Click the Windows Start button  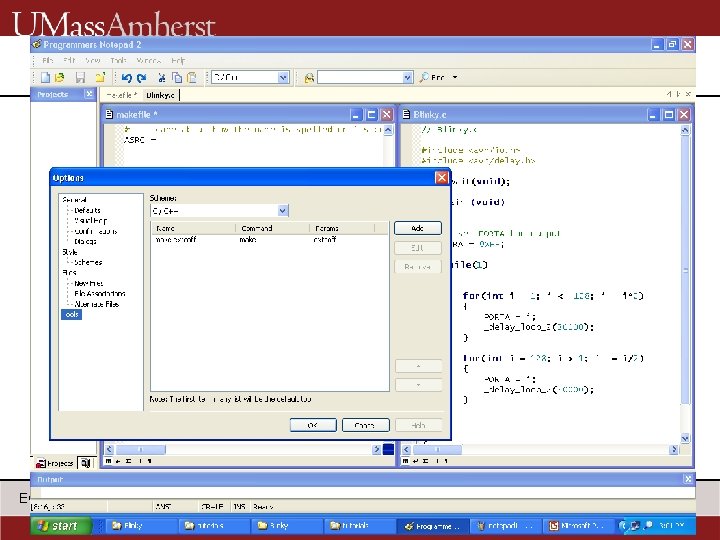62,526
